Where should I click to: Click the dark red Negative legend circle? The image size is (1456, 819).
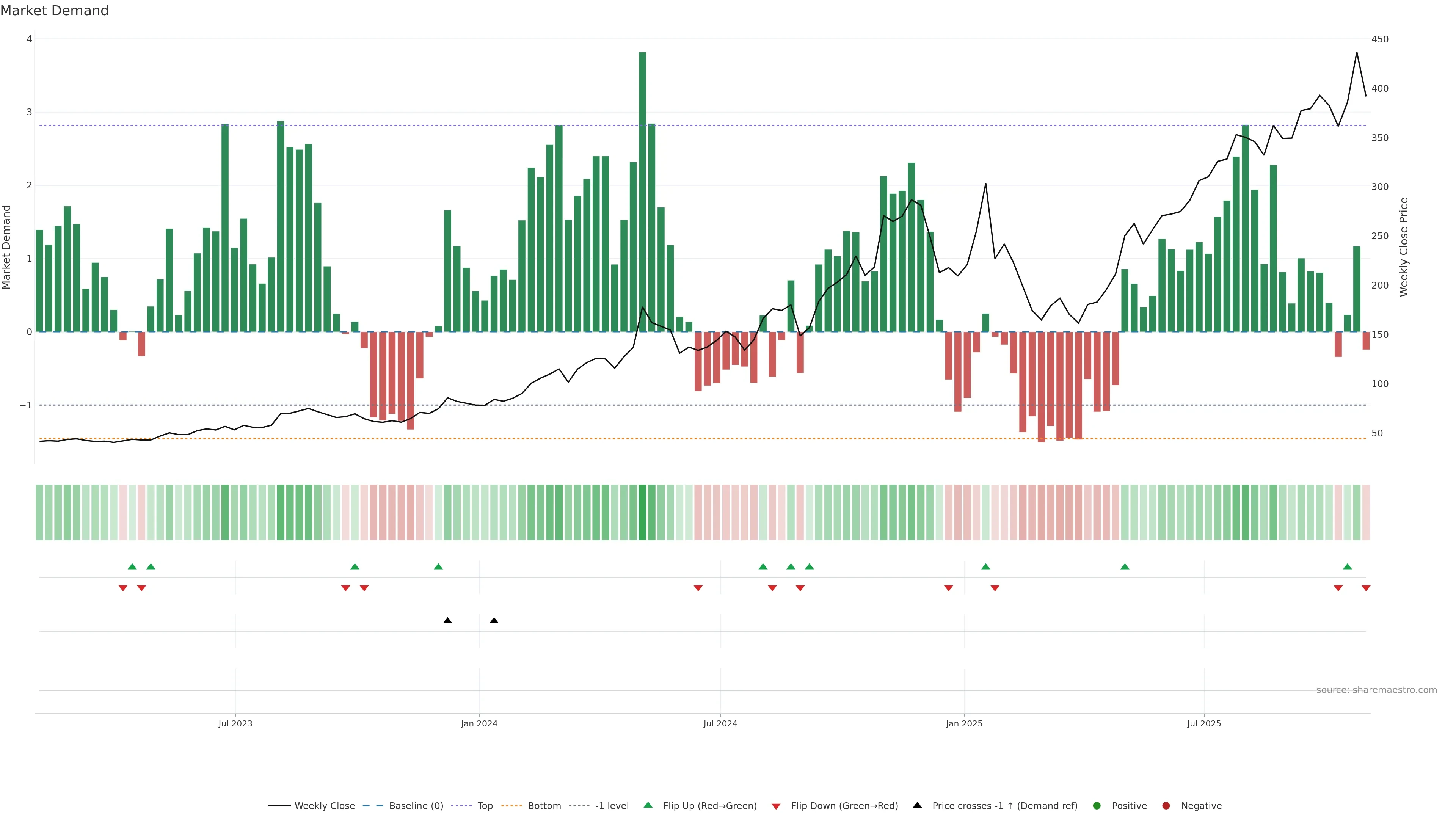point(1166,805)
